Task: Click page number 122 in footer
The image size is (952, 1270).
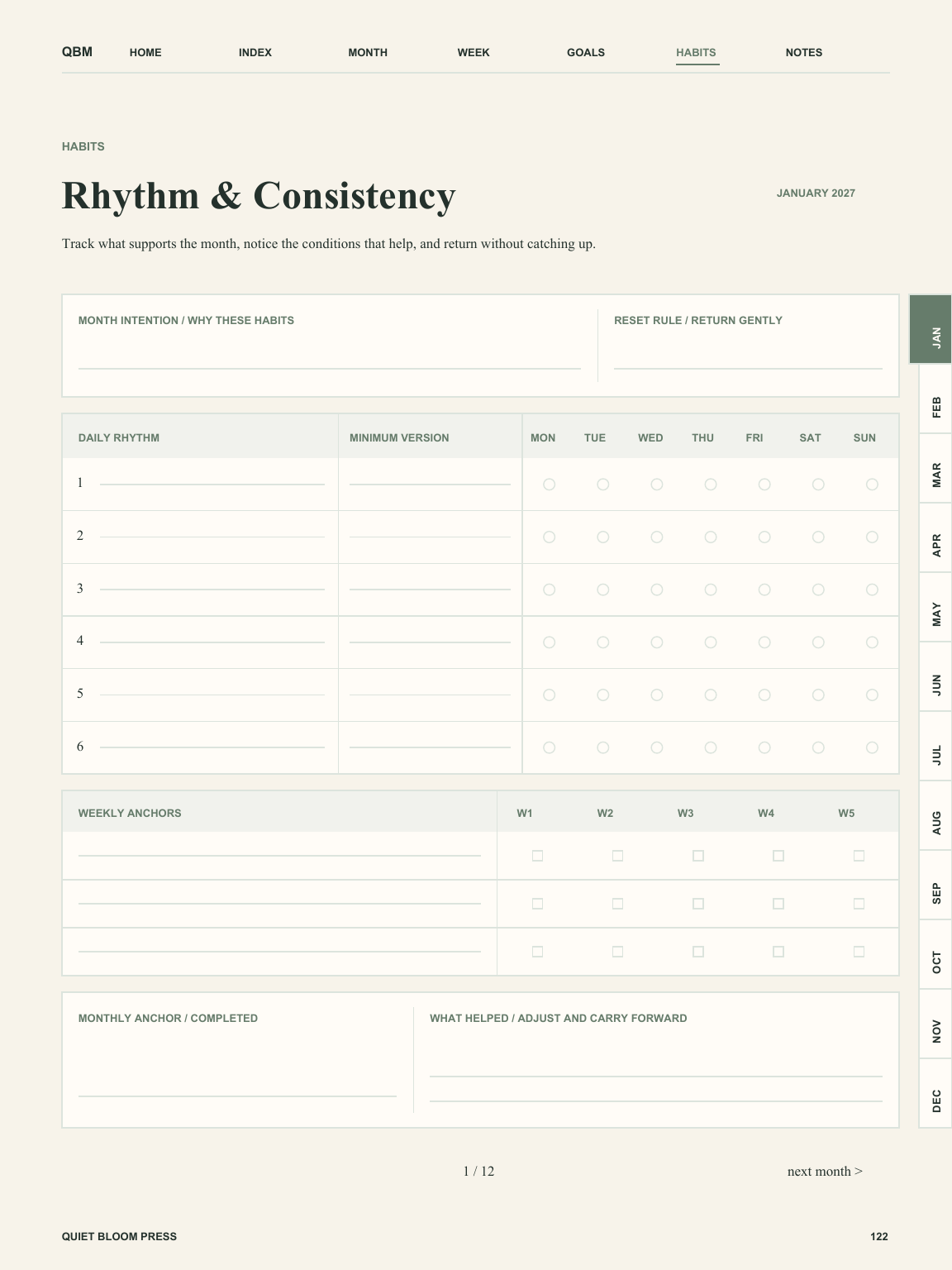Action: [x=879, y=1236]
